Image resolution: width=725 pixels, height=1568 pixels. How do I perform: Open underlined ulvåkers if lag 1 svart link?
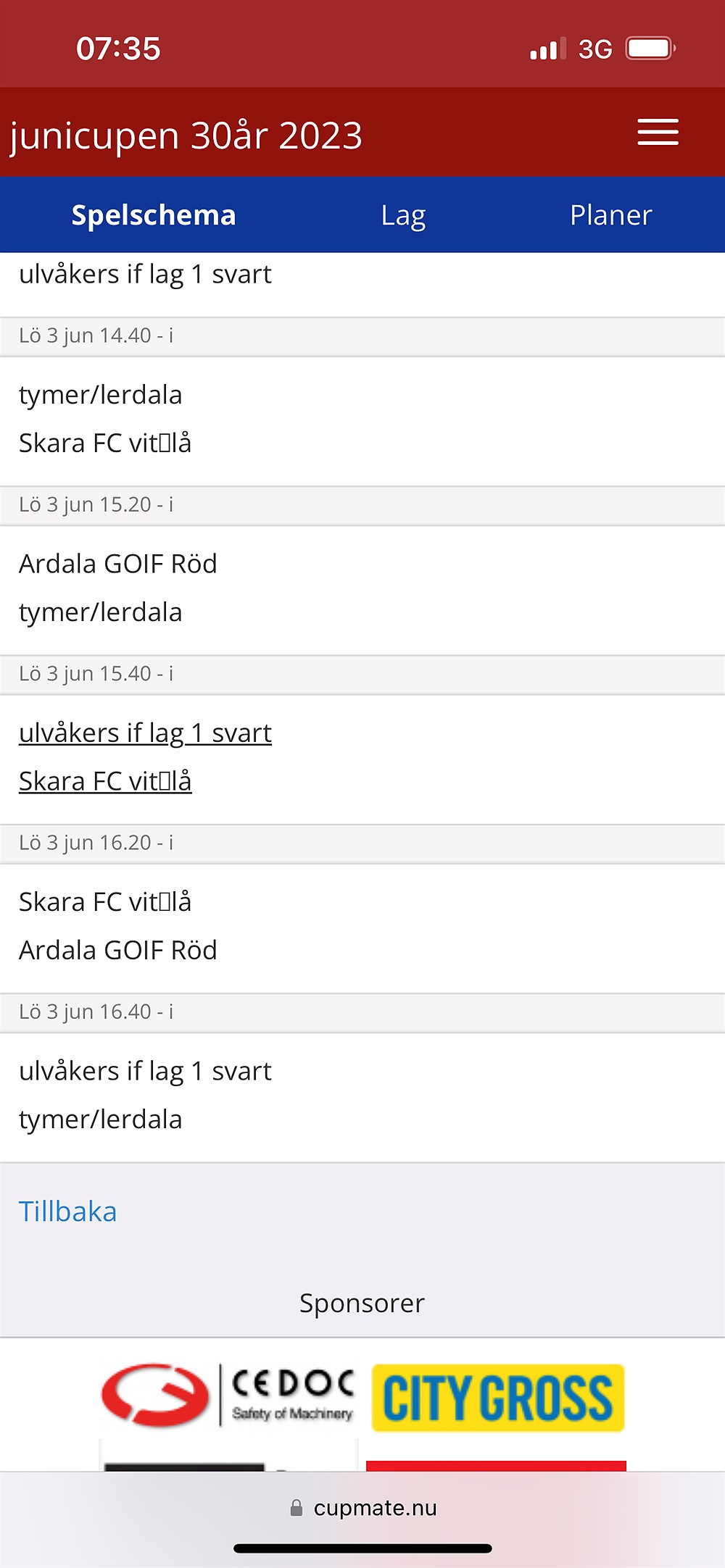click(x=145, y=733)
